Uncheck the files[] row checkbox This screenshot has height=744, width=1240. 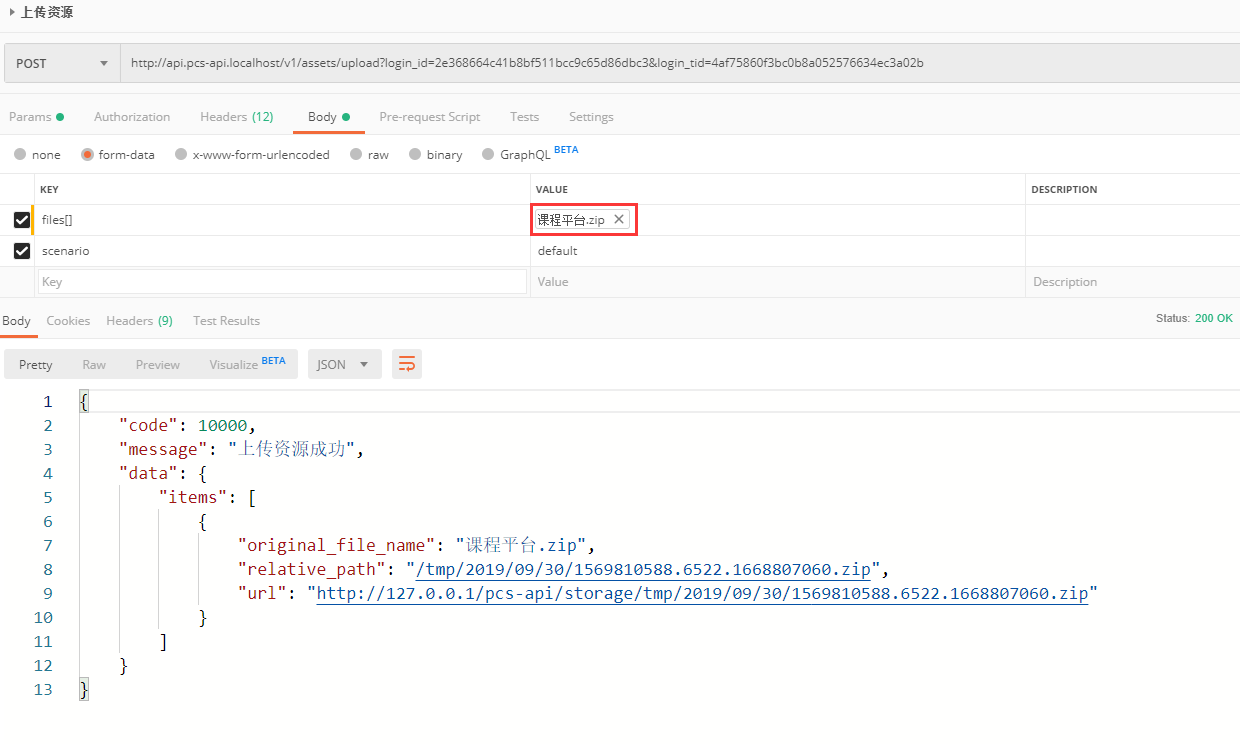click(x=22, y=220)
